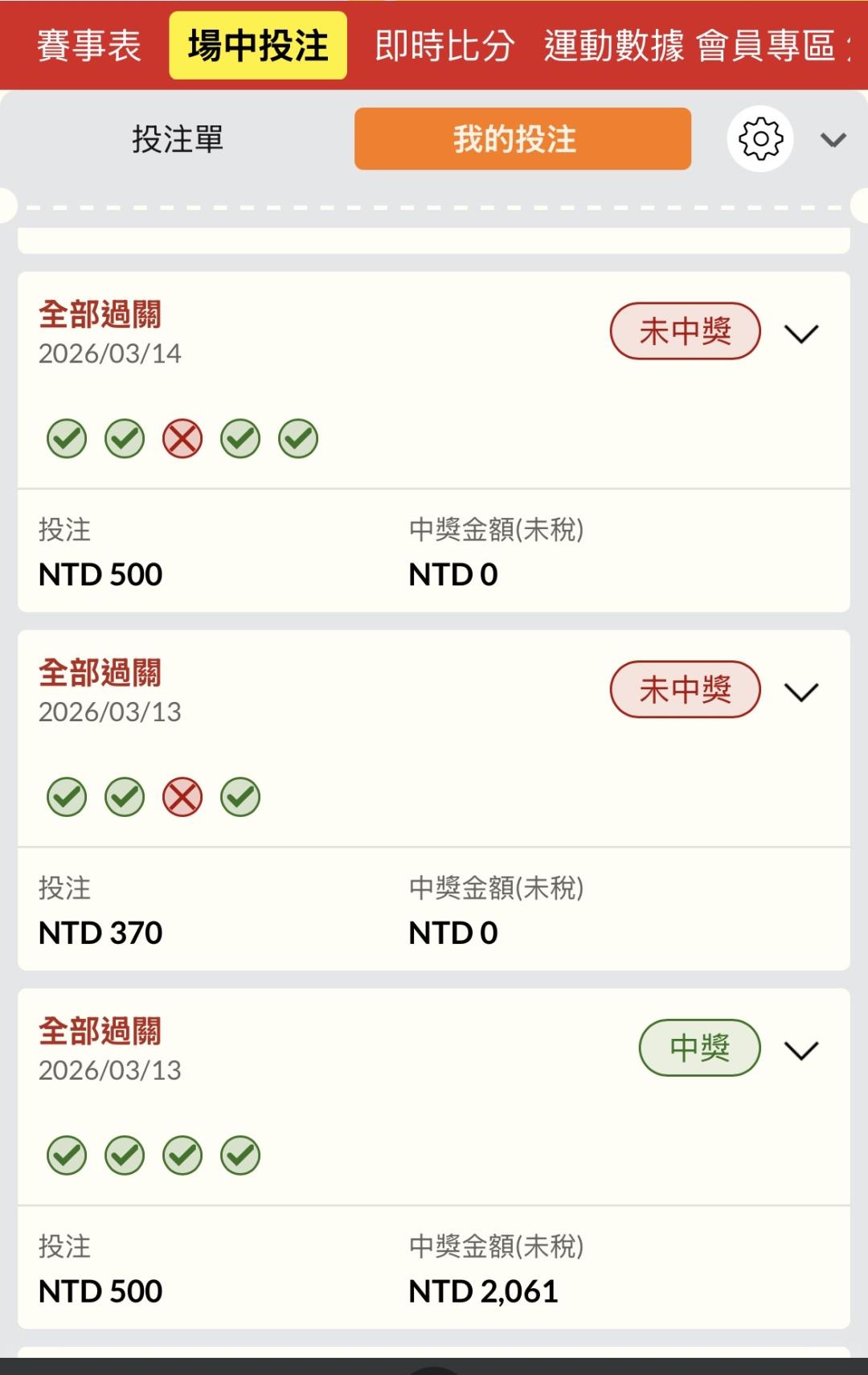Click the last green check in the 2026/03/14 bet
The width and height of the screenshot is (868, 1375).
point(298,439)
